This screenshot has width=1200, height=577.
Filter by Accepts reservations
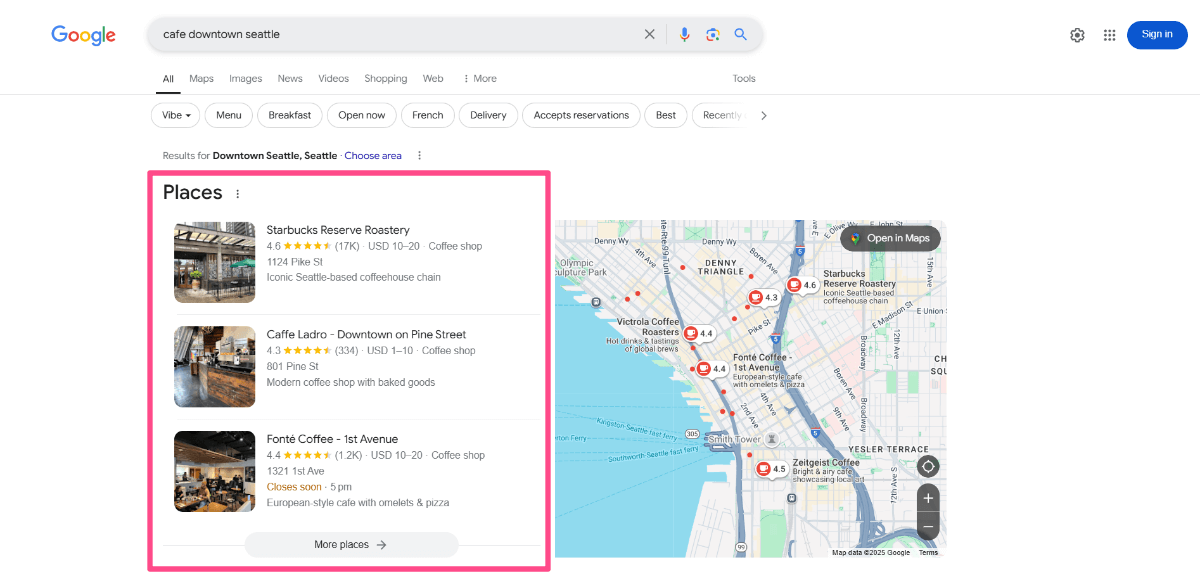[x=581, y=115]
